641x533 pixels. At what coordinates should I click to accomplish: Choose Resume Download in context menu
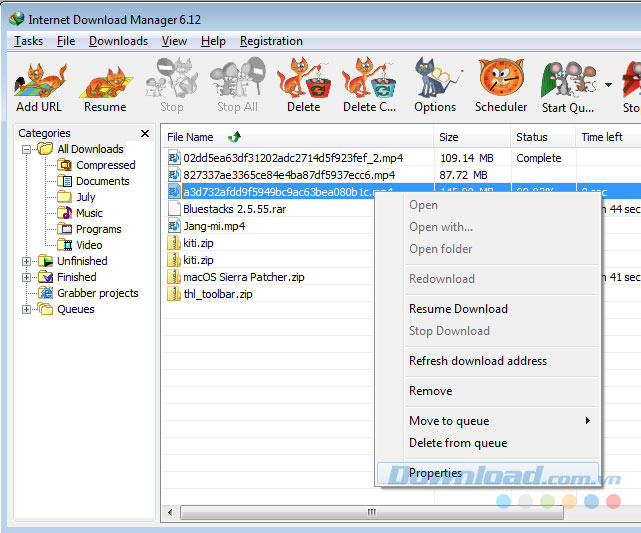[x=488, y=309]
